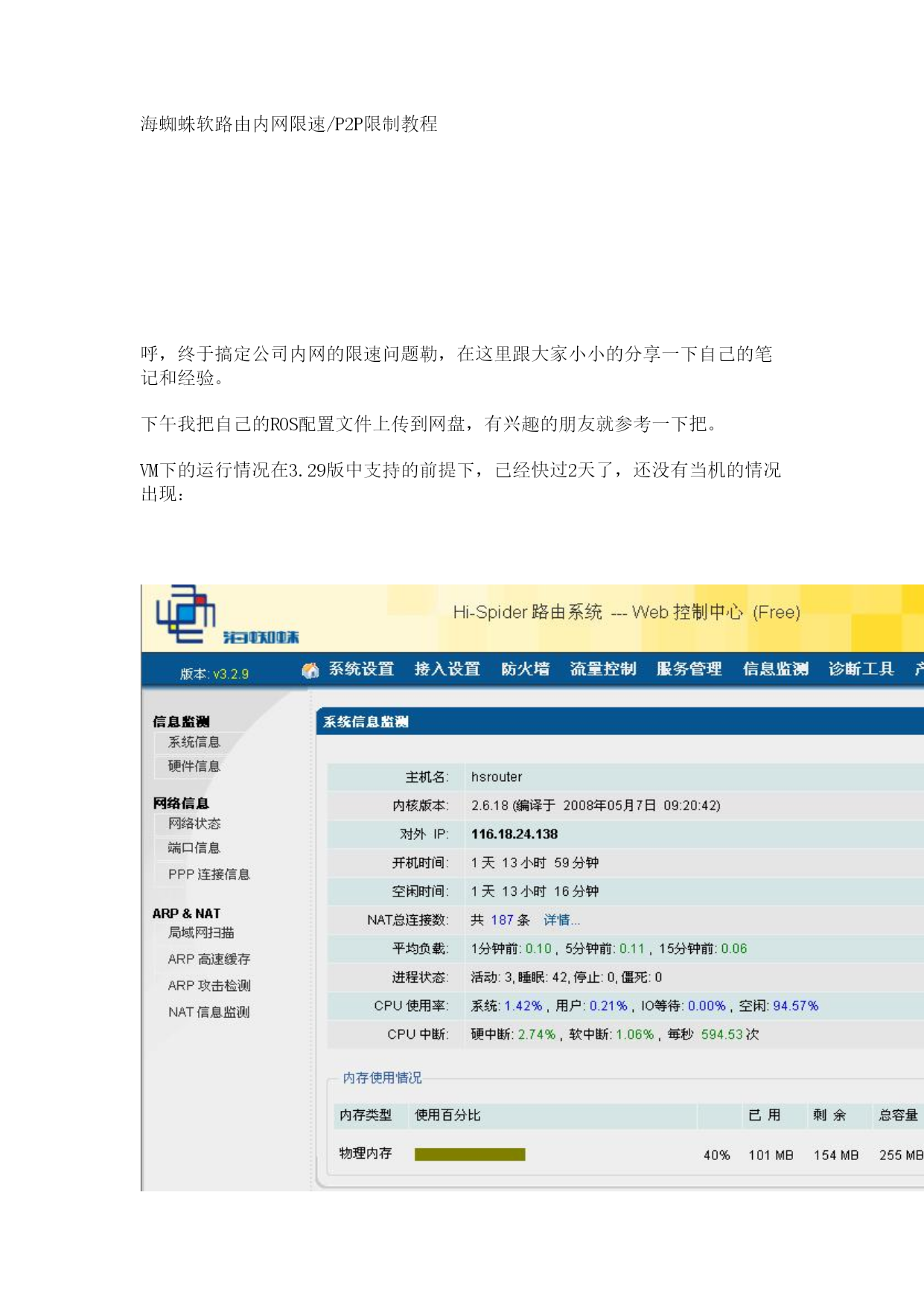The image size is (924, 1306).
Task: Open the 接入设置 menu
Action: point(447,669)
